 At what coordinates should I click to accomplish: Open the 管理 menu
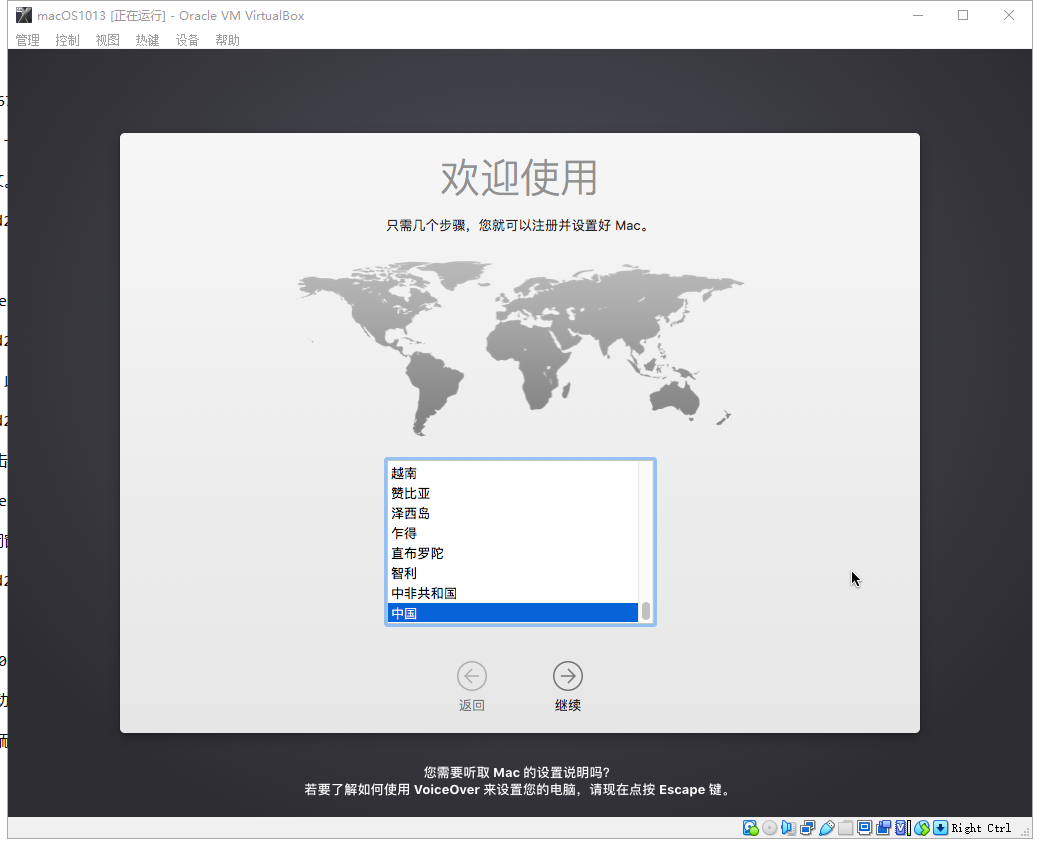28,40
